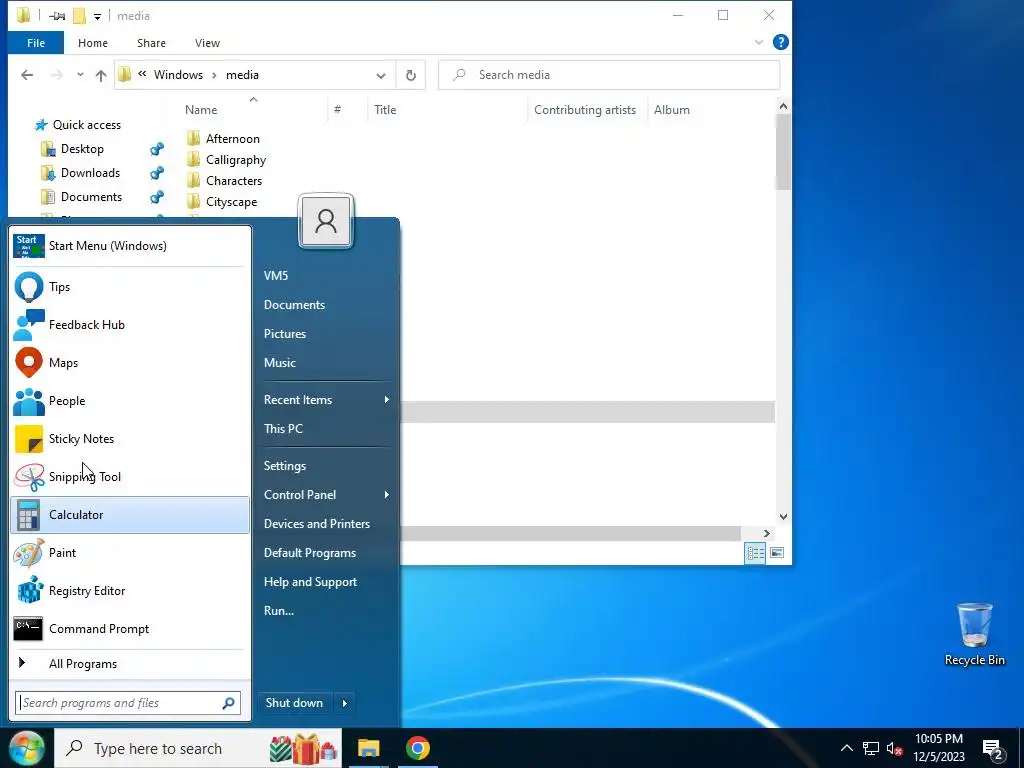Launch Calculator from Start menu

point(130,515)
